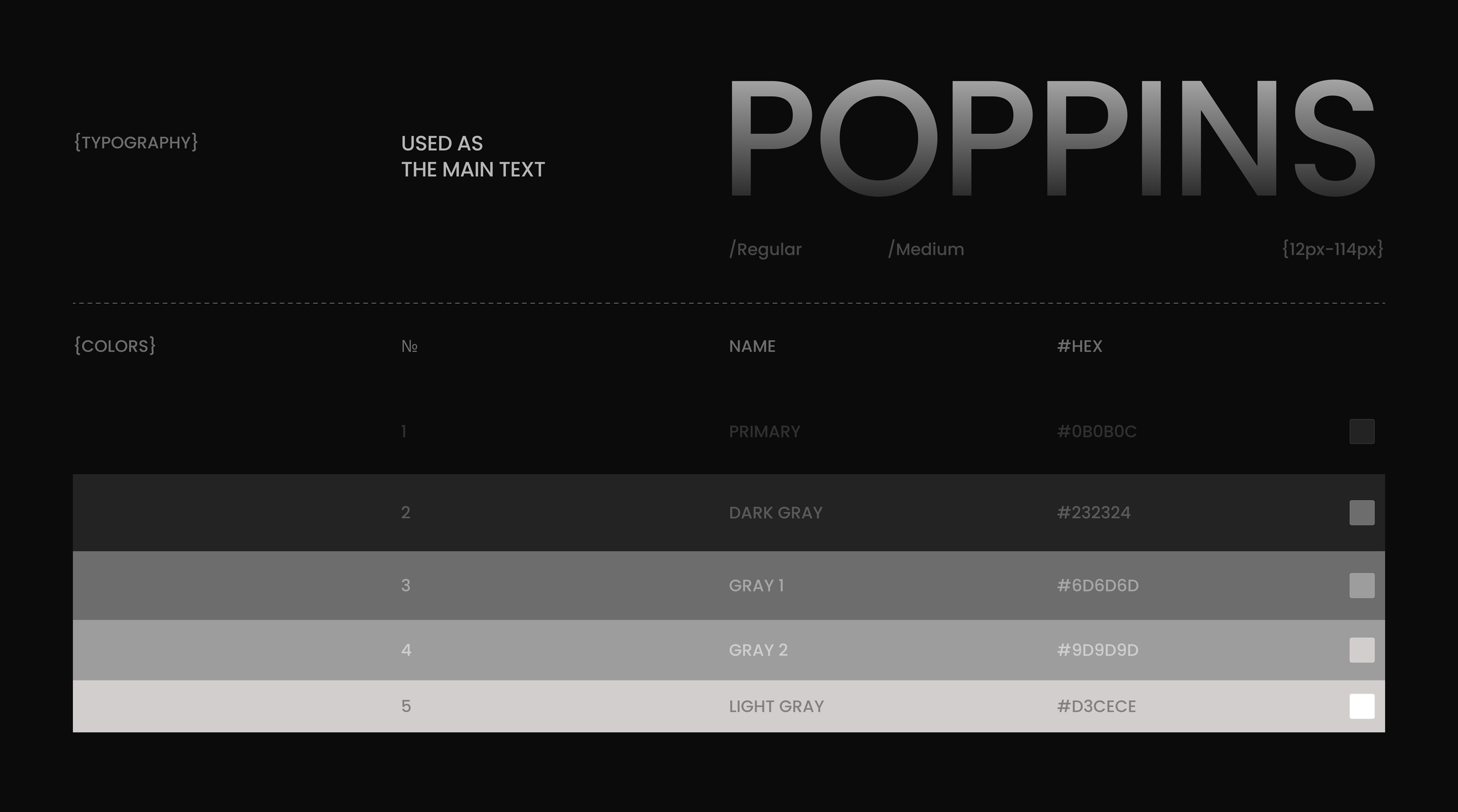Click the № column header
Image resolution: width=1458 pixels, height=812 pixels.
point(409,346)
